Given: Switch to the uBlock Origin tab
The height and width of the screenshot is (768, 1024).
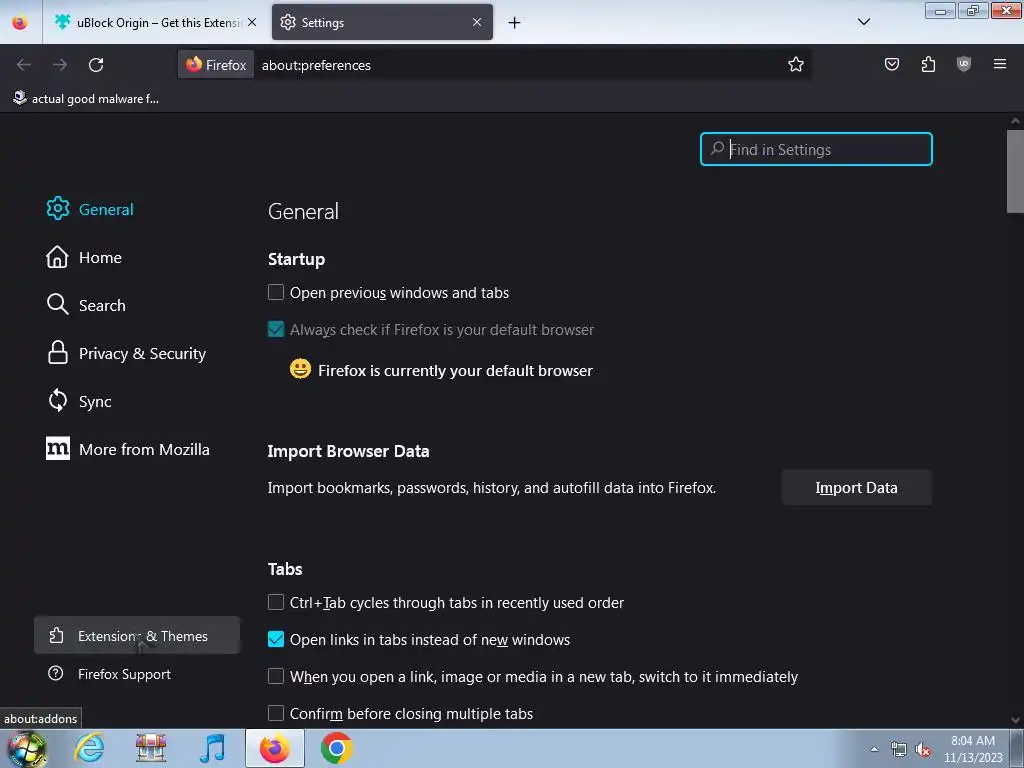Looking at the screenshot, I should pyautogui.click(x=155, y=22).
